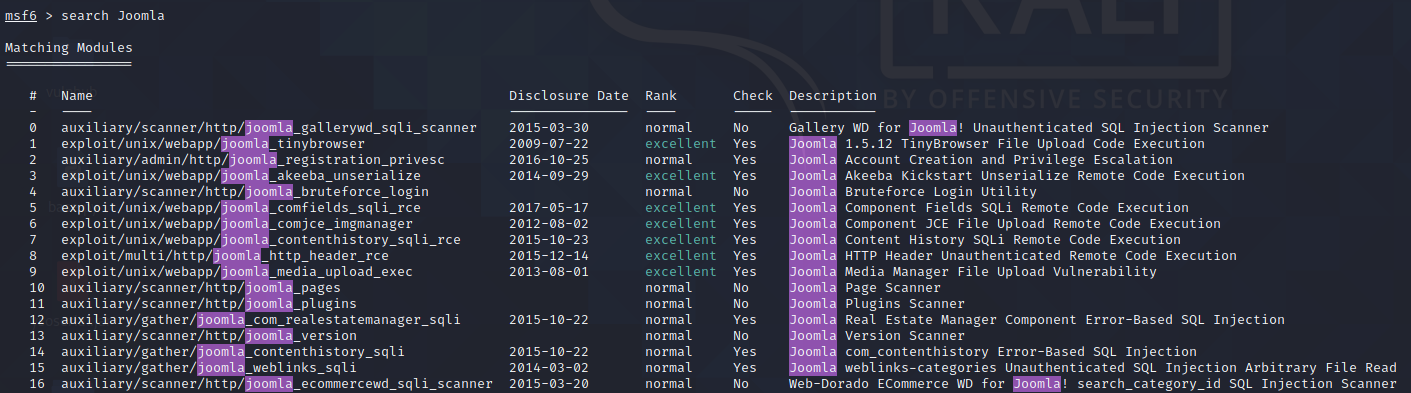Click 'Media Manager File Upload Vulnerability' description
The width and height of the screenshot is (1411, 393).
1001,272
